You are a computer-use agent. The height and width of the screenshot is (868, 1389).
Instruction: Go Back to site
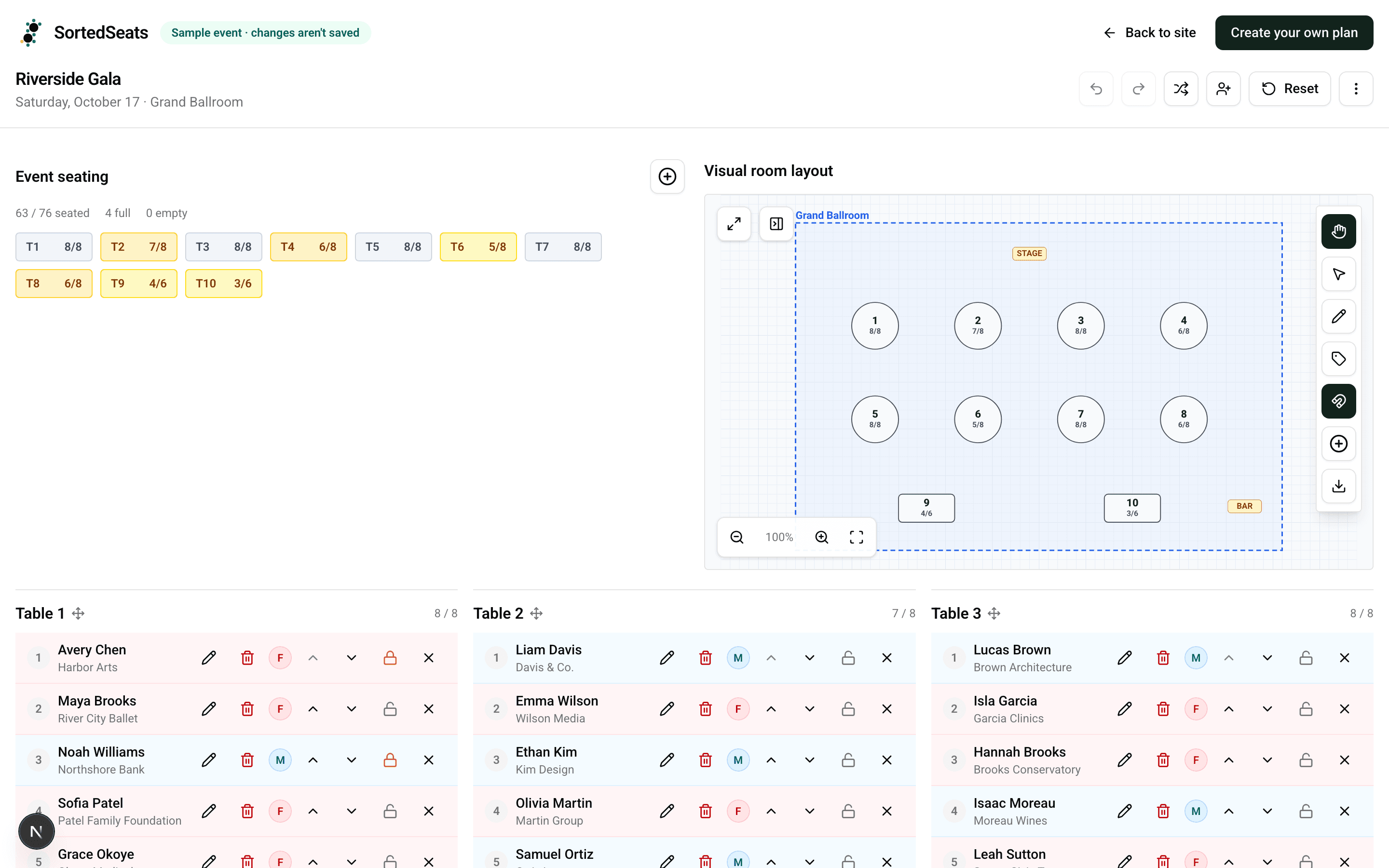[x=1150, y=33]
